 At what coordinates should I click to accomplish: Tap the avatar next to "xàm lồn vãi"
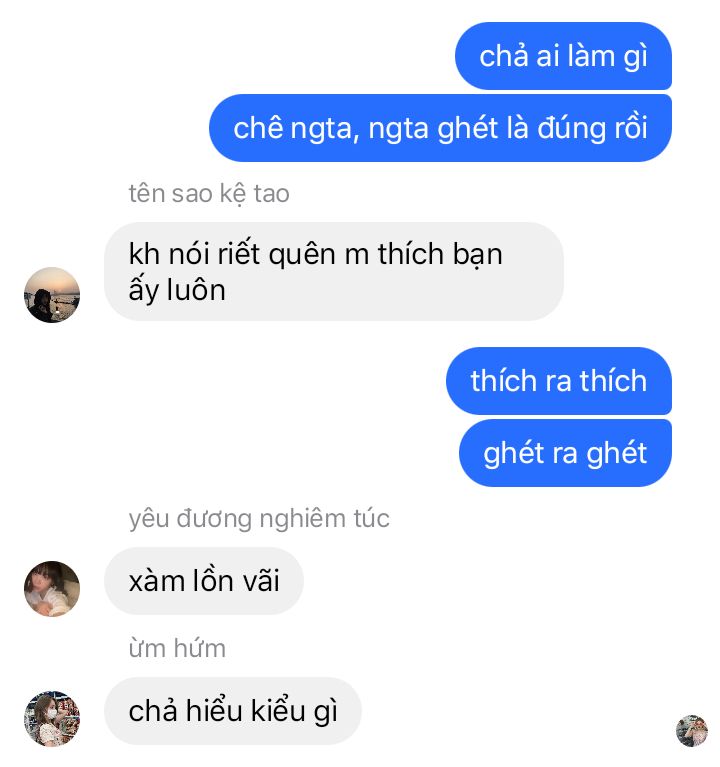[52, 588]
